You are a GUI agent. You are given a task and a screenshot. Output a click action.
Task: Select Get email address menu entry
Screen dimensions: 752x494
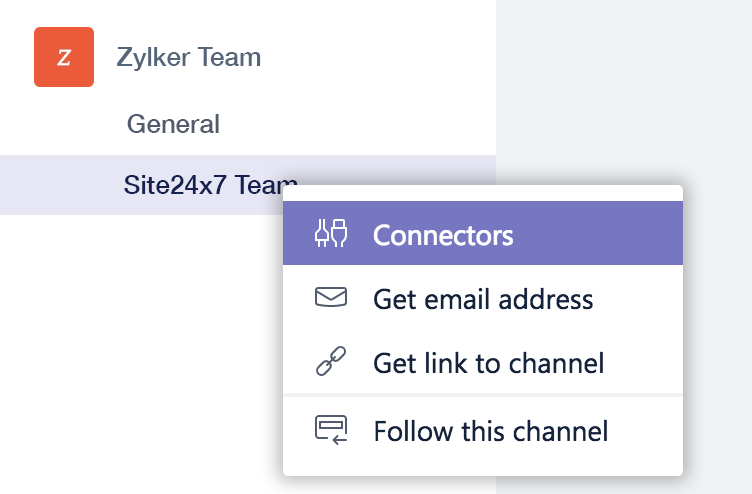click(x=482, y=299)
